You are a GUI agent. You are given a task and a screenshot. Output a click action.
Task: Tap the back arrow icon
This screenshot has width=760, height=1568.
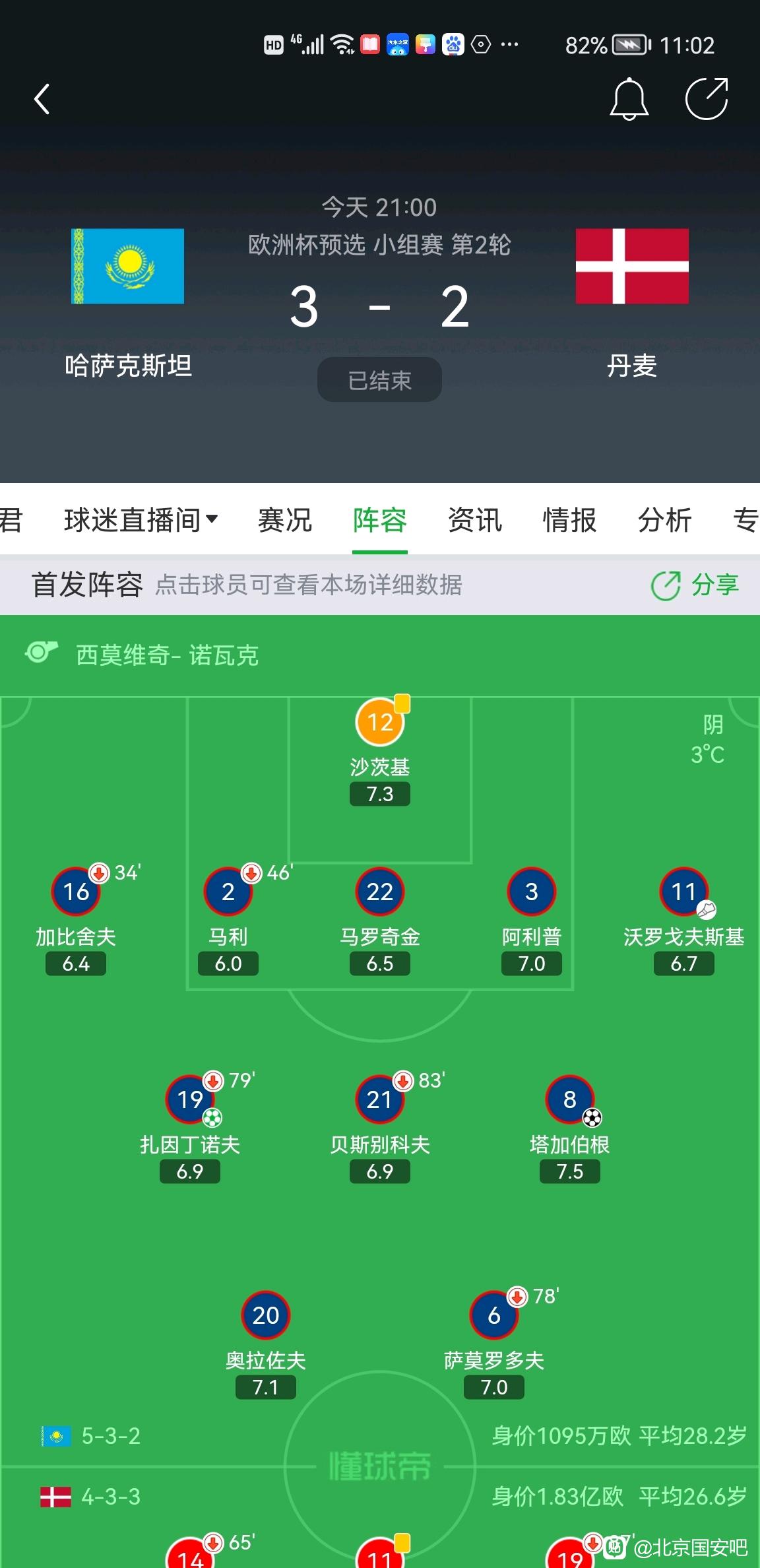42,99
